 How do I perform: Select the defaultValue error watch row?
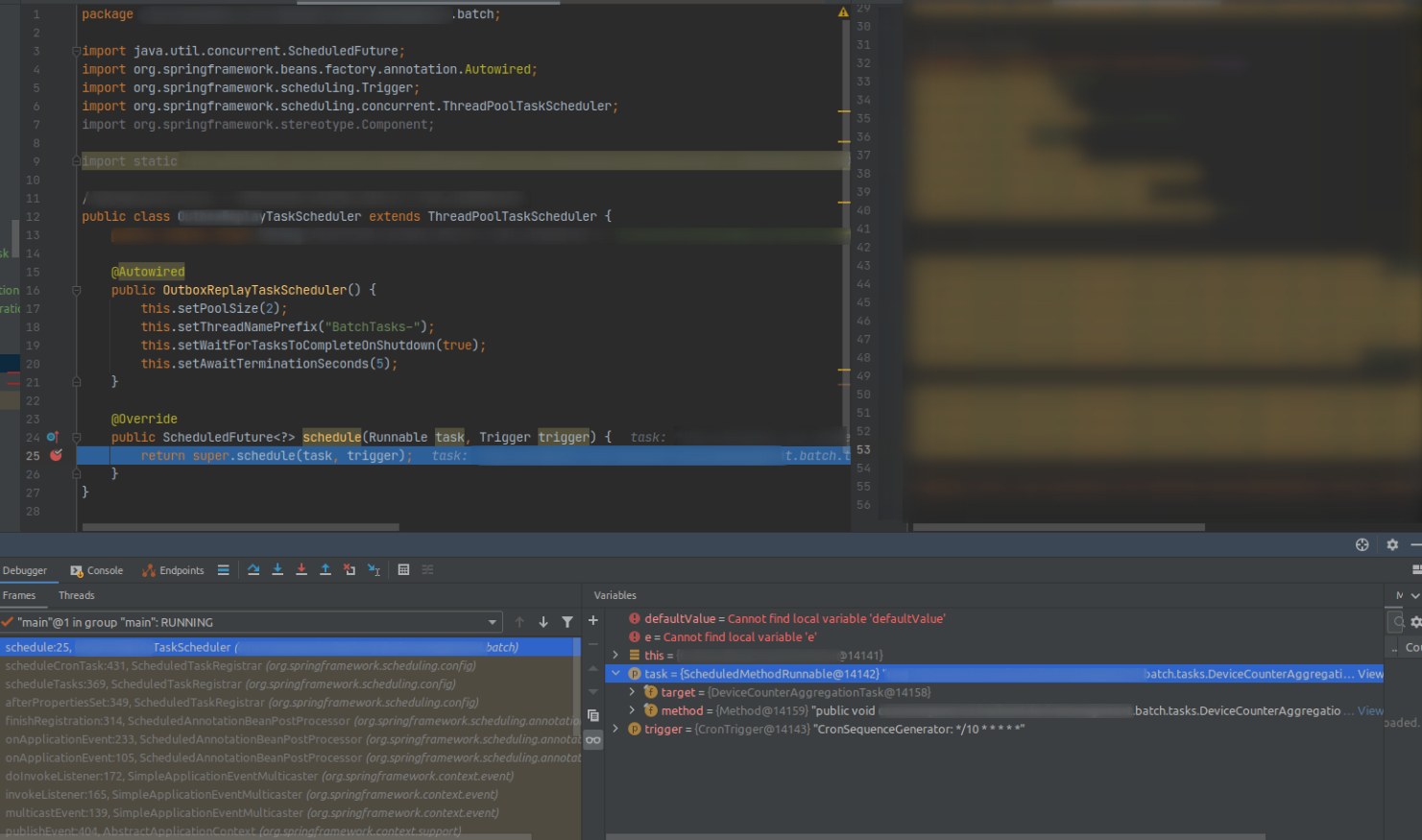[x=995, y=618]
